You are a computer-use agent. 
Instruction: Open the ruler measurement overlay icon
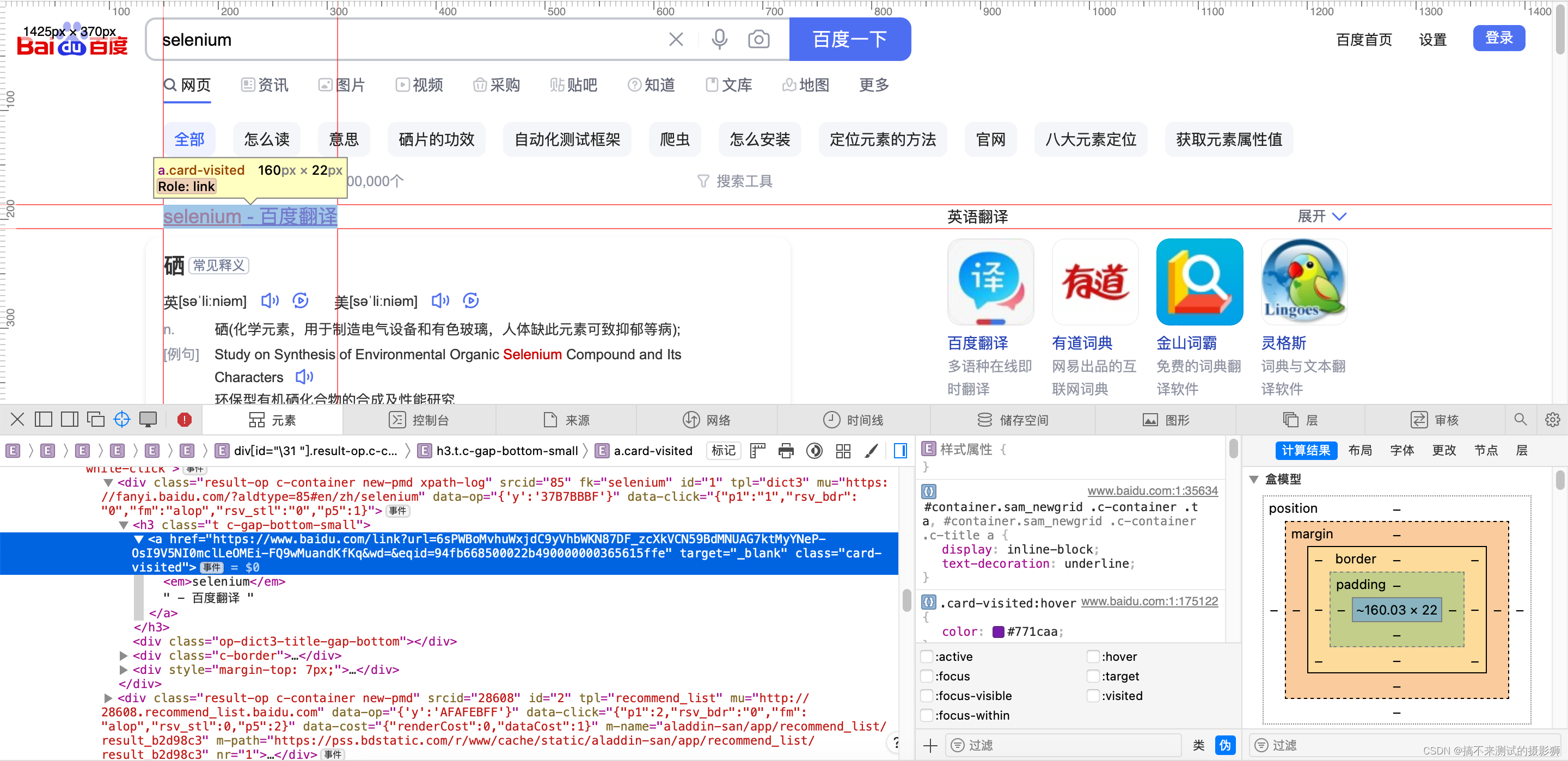point(757,451)
